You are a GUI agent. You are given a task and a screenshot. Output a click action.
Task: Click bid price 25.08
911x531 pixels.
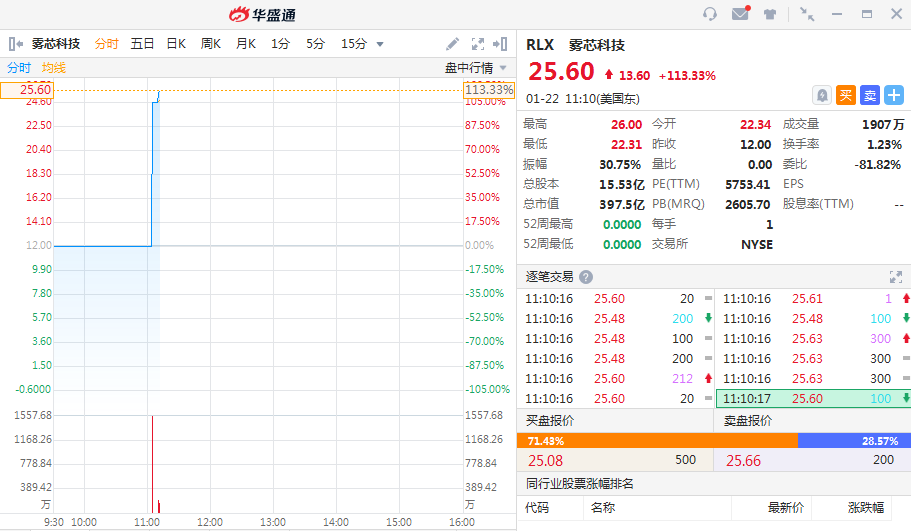(x=545, y=461)
